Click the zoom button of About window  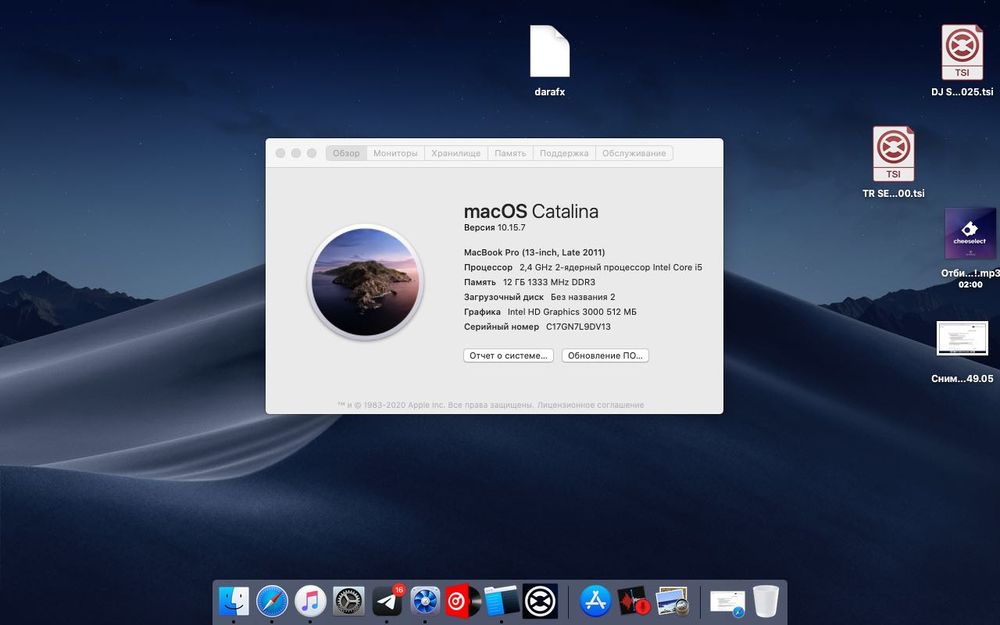point(312,153)
